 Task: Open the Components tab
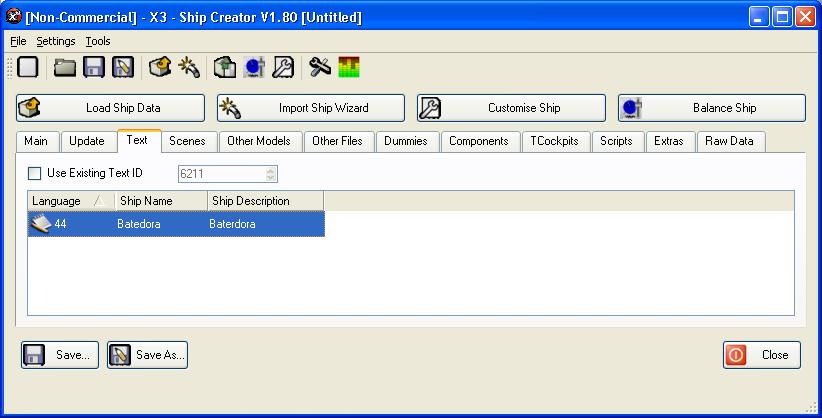coord(479,141)
